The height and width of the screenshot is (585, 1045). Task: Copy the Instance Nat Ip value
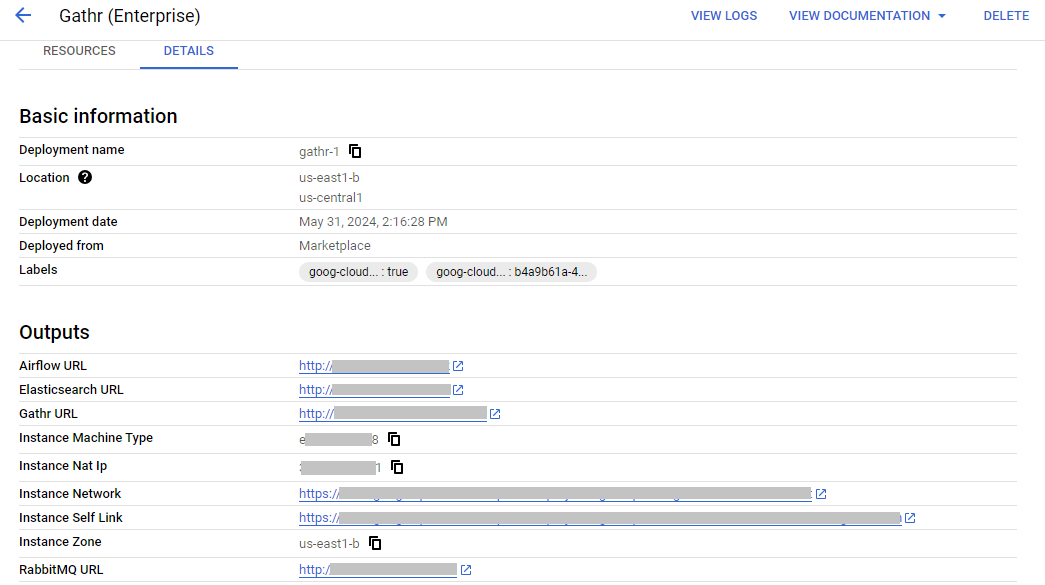coord(396,467)
